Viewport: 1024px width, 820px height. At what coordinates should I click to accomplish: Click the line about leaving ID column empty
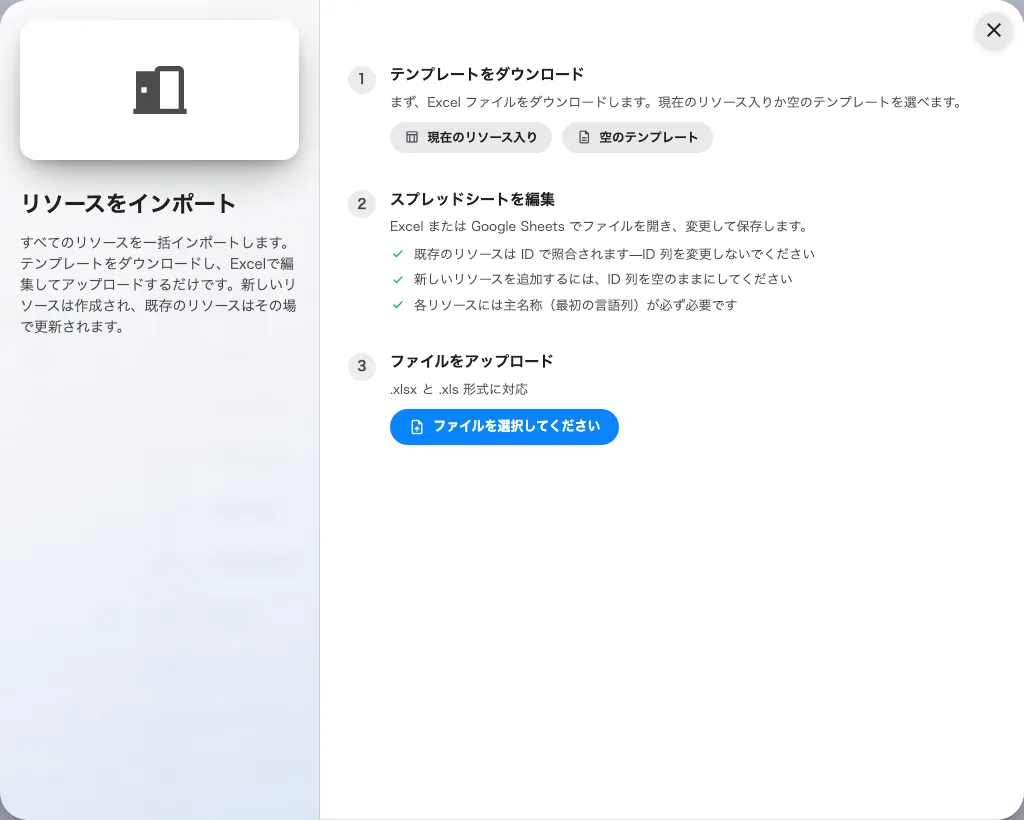click(603, 279)
